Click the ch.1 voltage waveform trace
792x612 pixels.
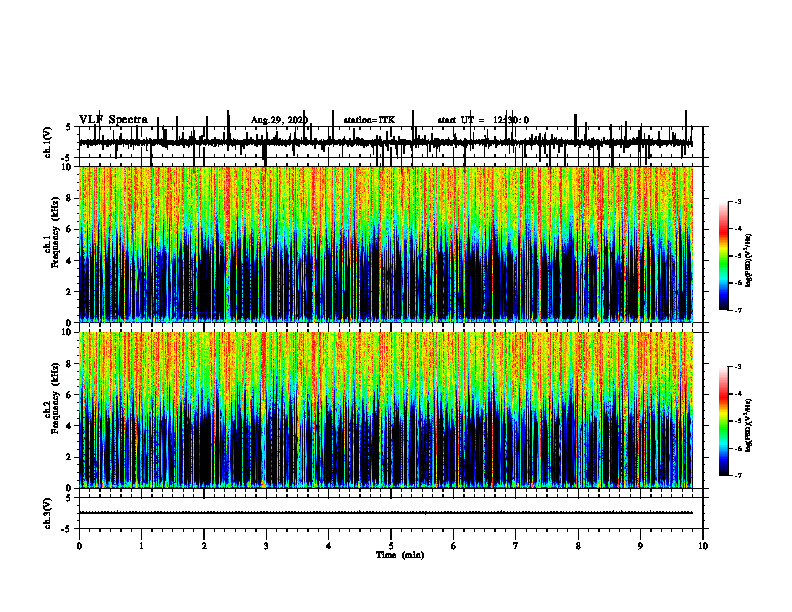pyautogui.click(x=385, y=143)
